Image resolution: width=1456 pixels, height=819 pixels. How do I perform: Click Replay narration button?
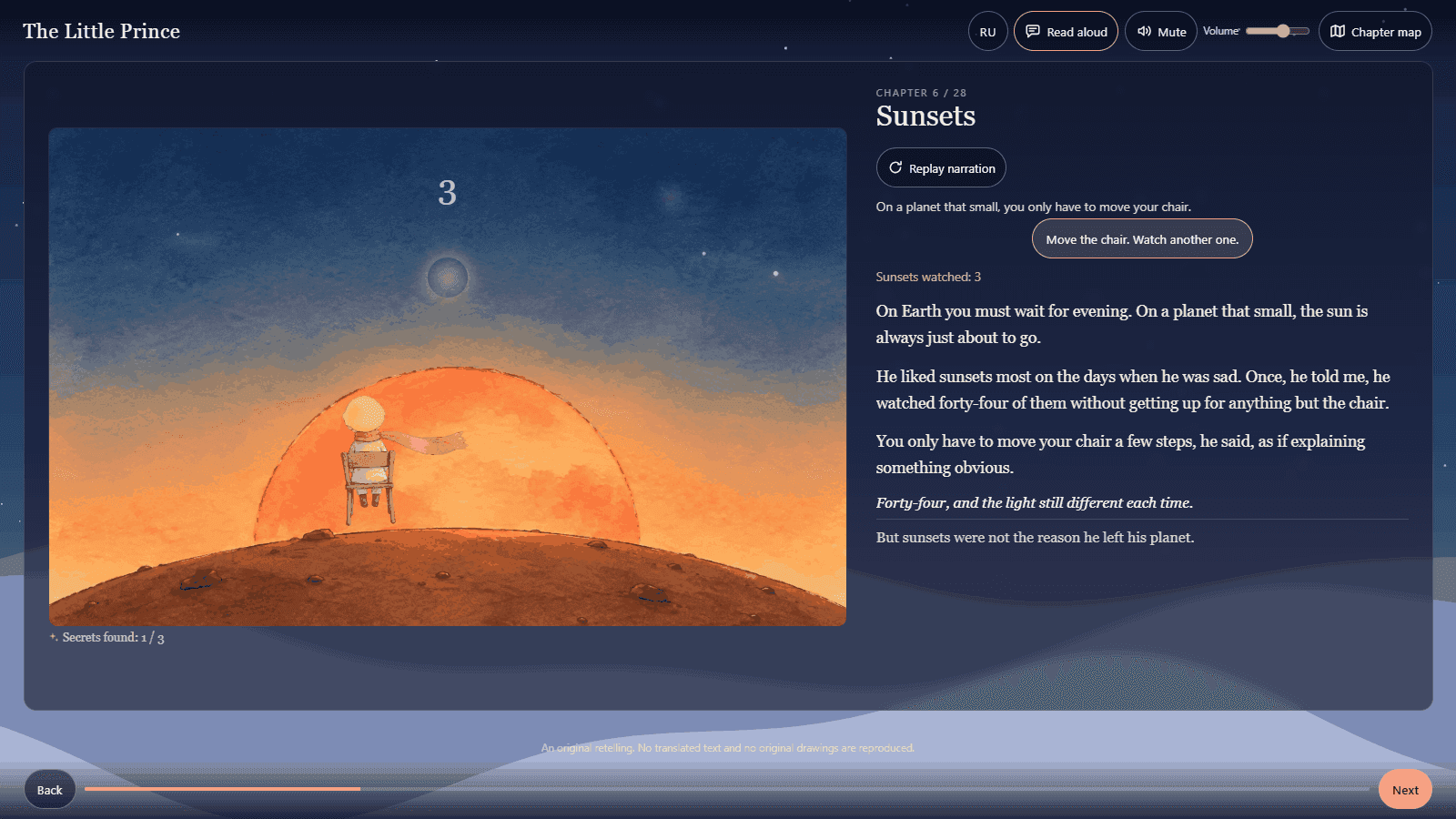click(941, 167)
